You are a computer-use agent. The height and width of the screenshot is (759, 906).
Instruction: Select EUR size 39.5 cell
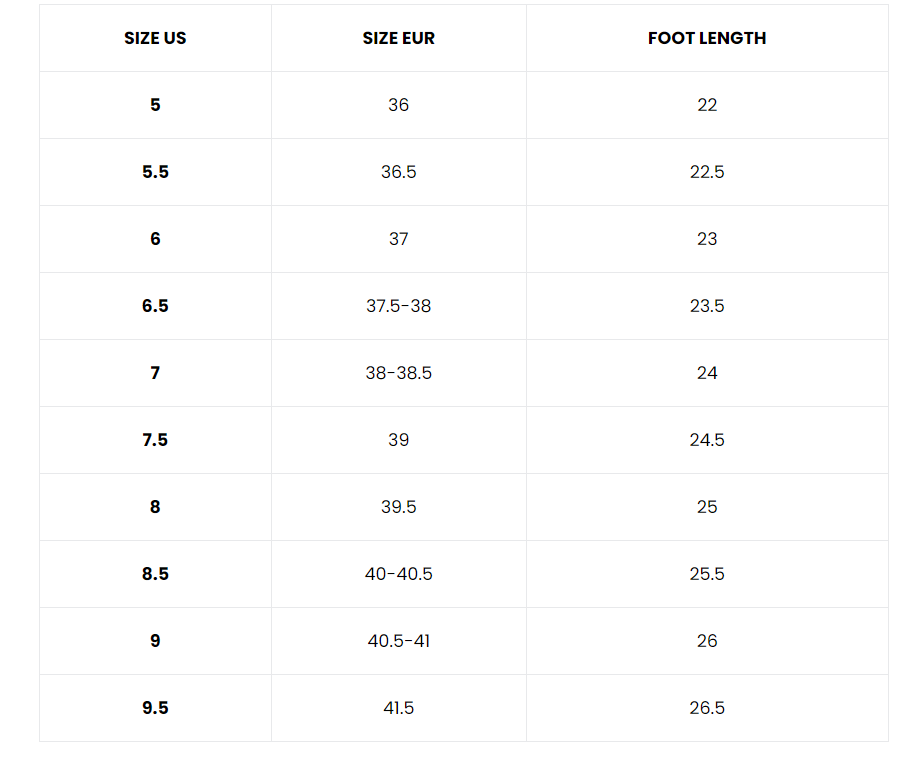398,507
